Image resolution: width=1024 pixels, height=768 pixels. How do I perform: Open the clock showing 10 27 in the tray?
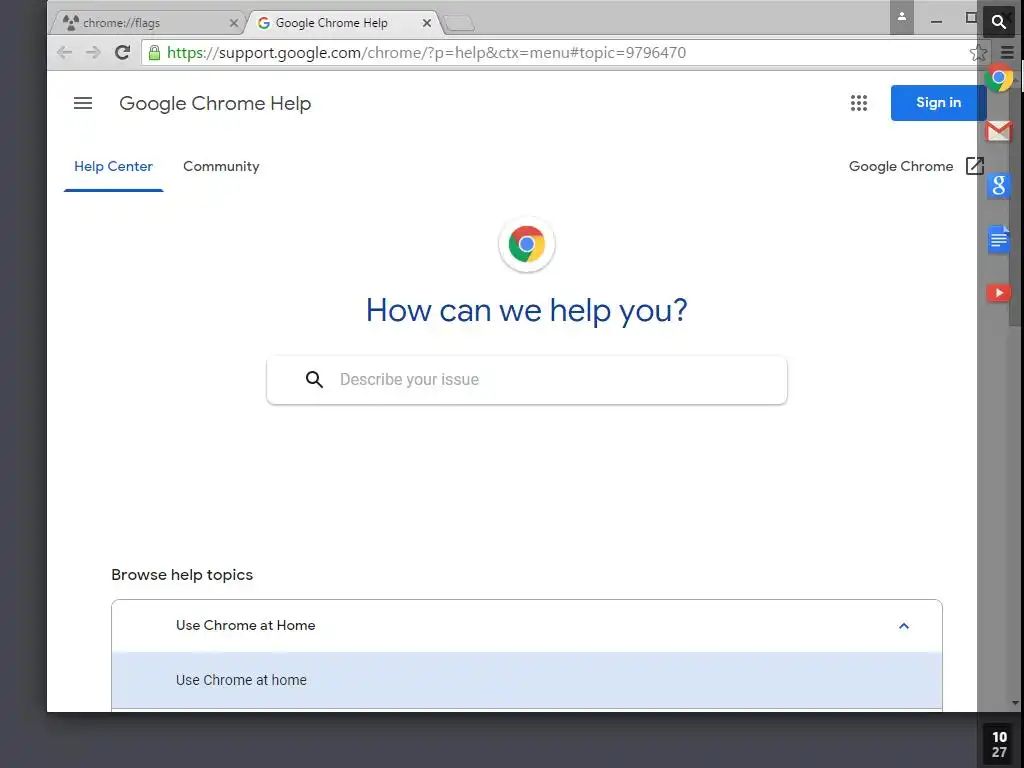999,744
